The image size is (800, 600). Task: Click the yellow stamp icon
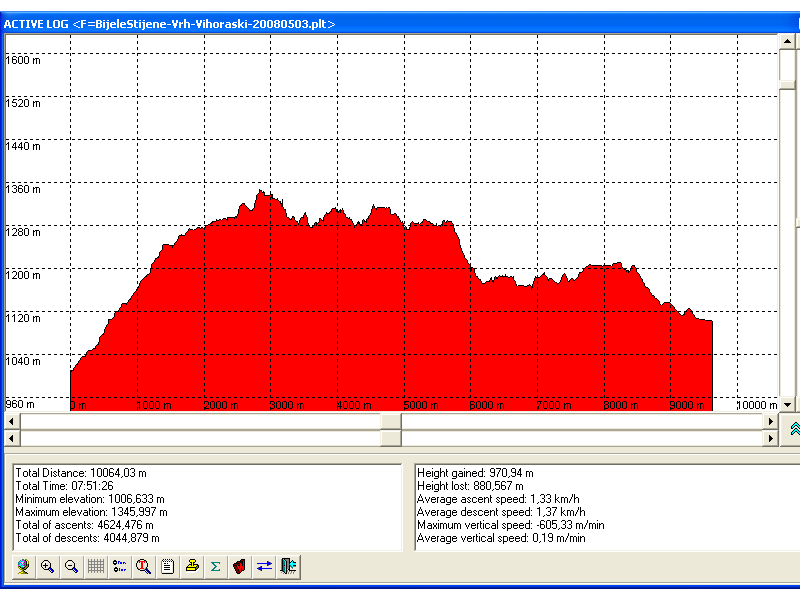tap(192, 566)
